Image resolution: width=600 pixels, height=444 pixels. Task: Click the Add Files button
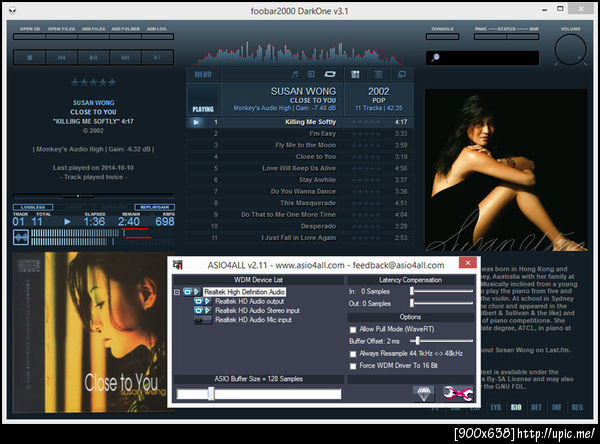pyautogui.click(x=94, y=37)
